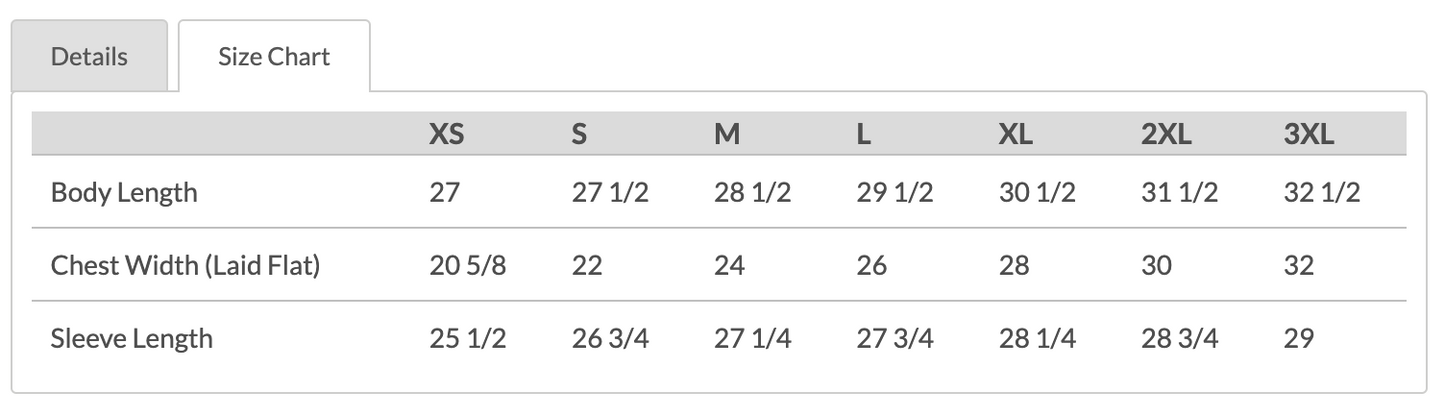Click the 3XL sleeve length value 29
This screenshot has height=417, width=1445.
pyautogui.click(x=1298, y=338)
